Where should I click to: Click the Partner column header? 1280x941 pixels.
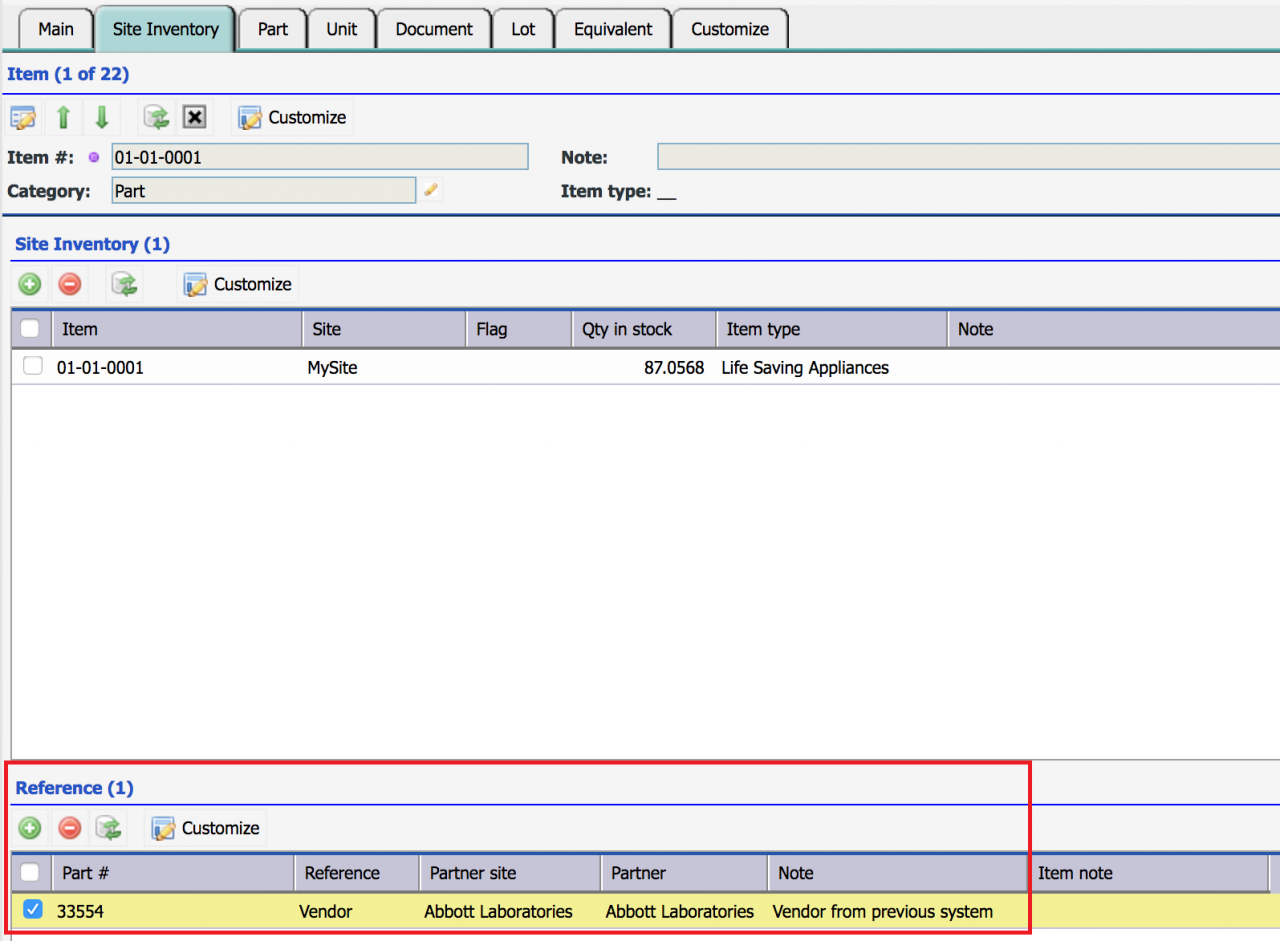(x=684, y=873)
